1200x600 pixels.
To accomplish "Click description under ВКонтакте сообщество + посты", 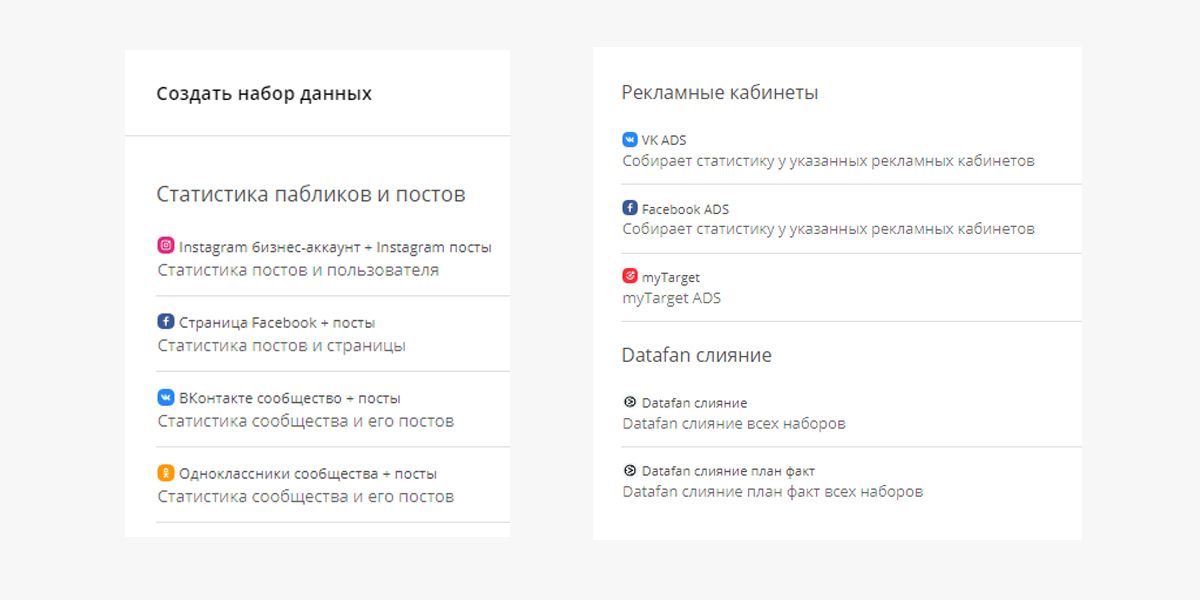I will pos(306,421).
